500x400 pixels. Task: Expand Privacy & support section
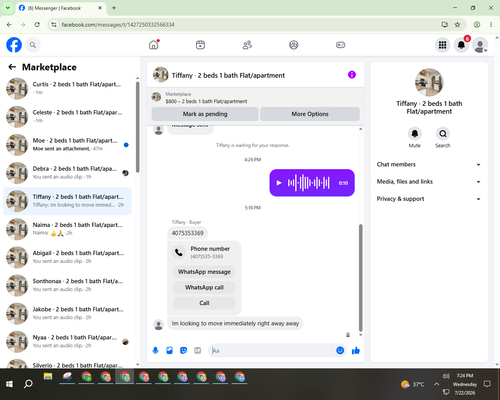pyautogui.click(x=429, y=199)
